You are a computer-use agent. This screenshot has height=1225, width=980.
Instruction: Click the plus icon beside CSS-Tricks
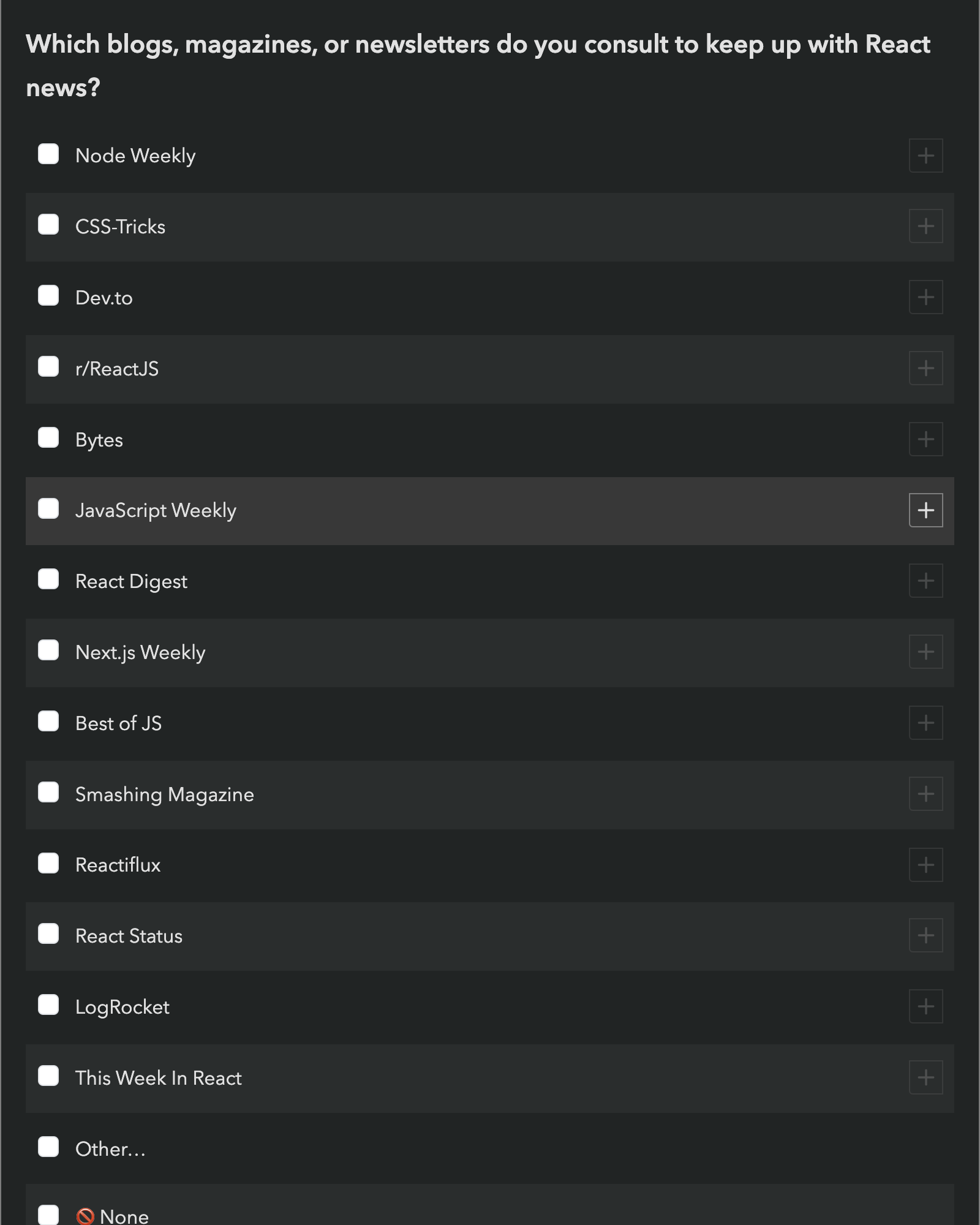coord(925,227)
